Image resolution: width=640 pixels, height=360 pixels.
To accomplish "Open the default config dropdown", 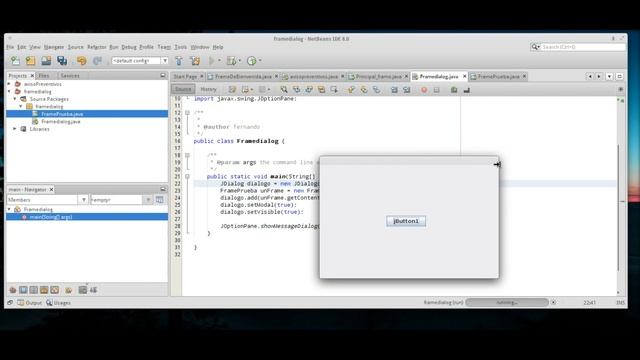I will pos(165,61).
